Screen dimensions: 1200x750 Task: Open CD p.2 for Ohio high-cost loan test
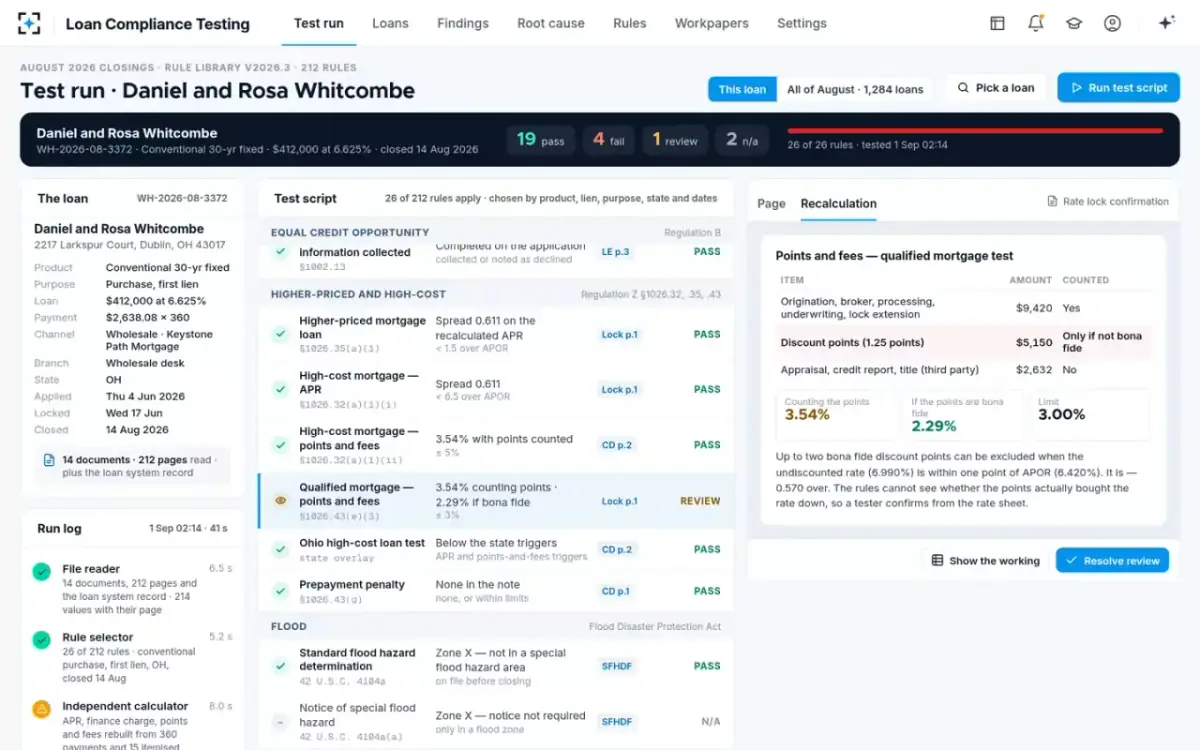[617, 549]
